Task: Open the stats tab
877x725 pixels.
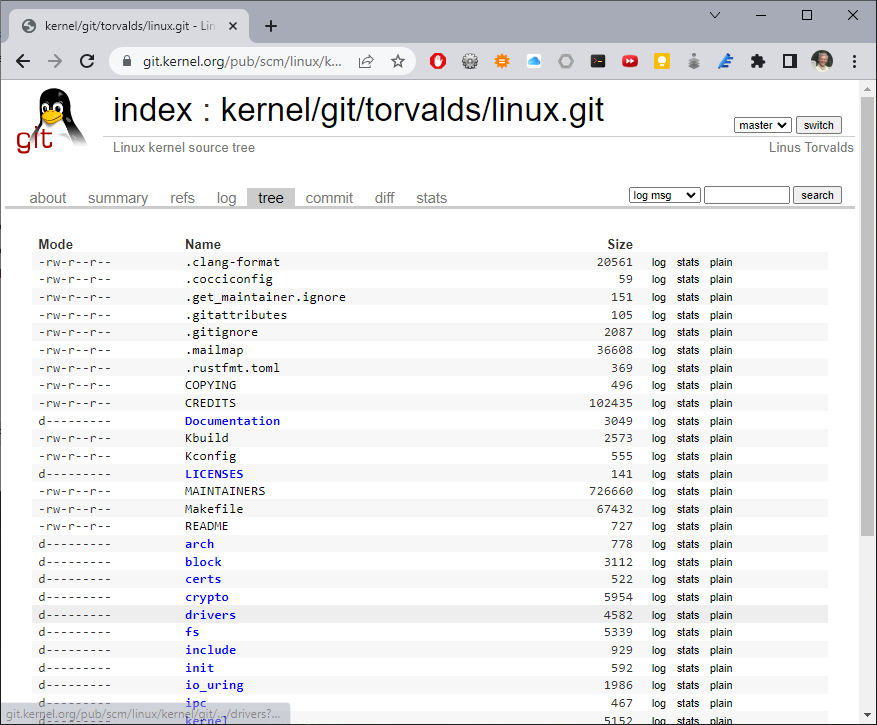Action: 431,197
